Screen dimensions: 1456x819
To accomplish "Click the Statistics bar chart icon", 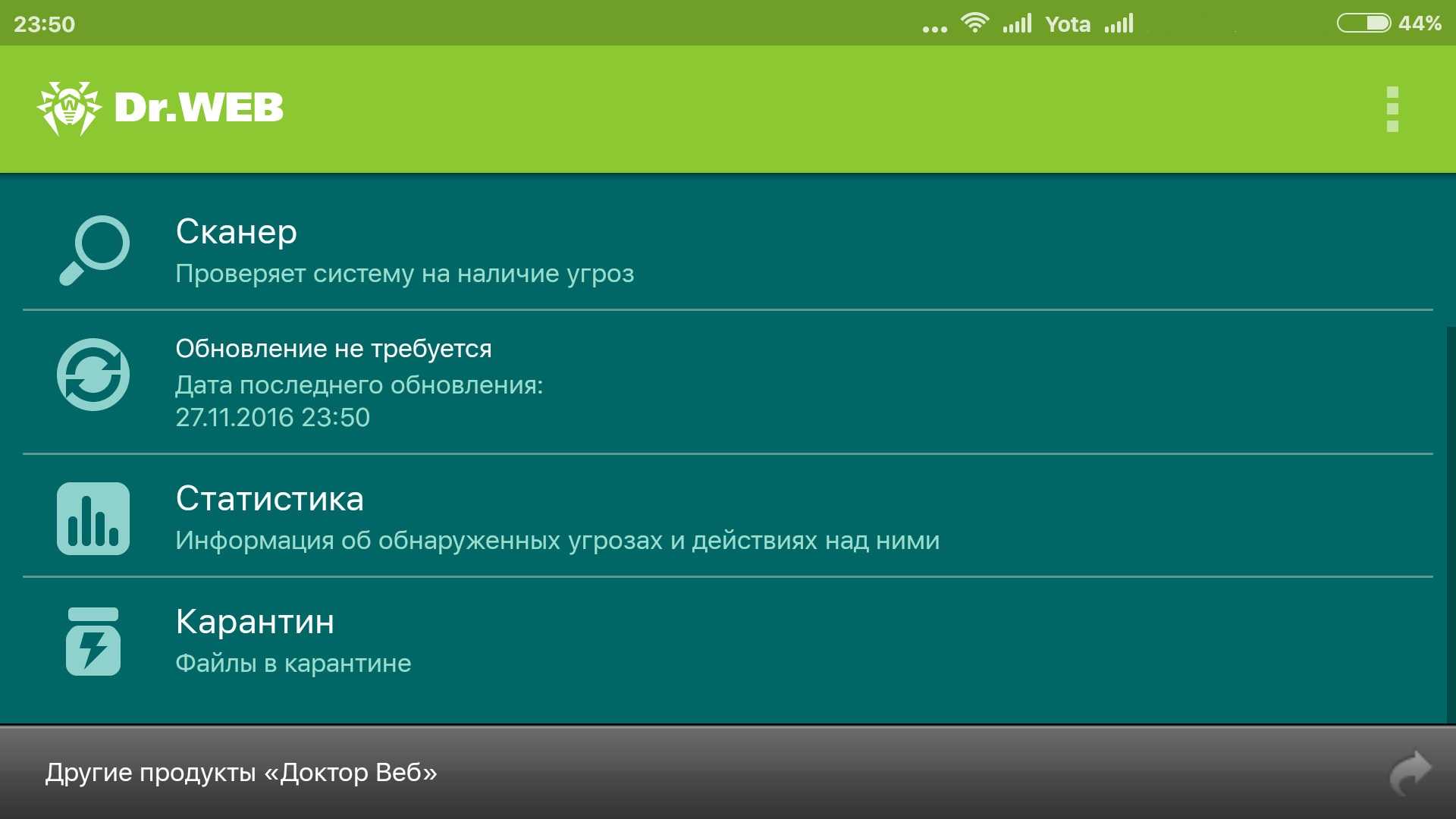I will click(x=93, y=519).
